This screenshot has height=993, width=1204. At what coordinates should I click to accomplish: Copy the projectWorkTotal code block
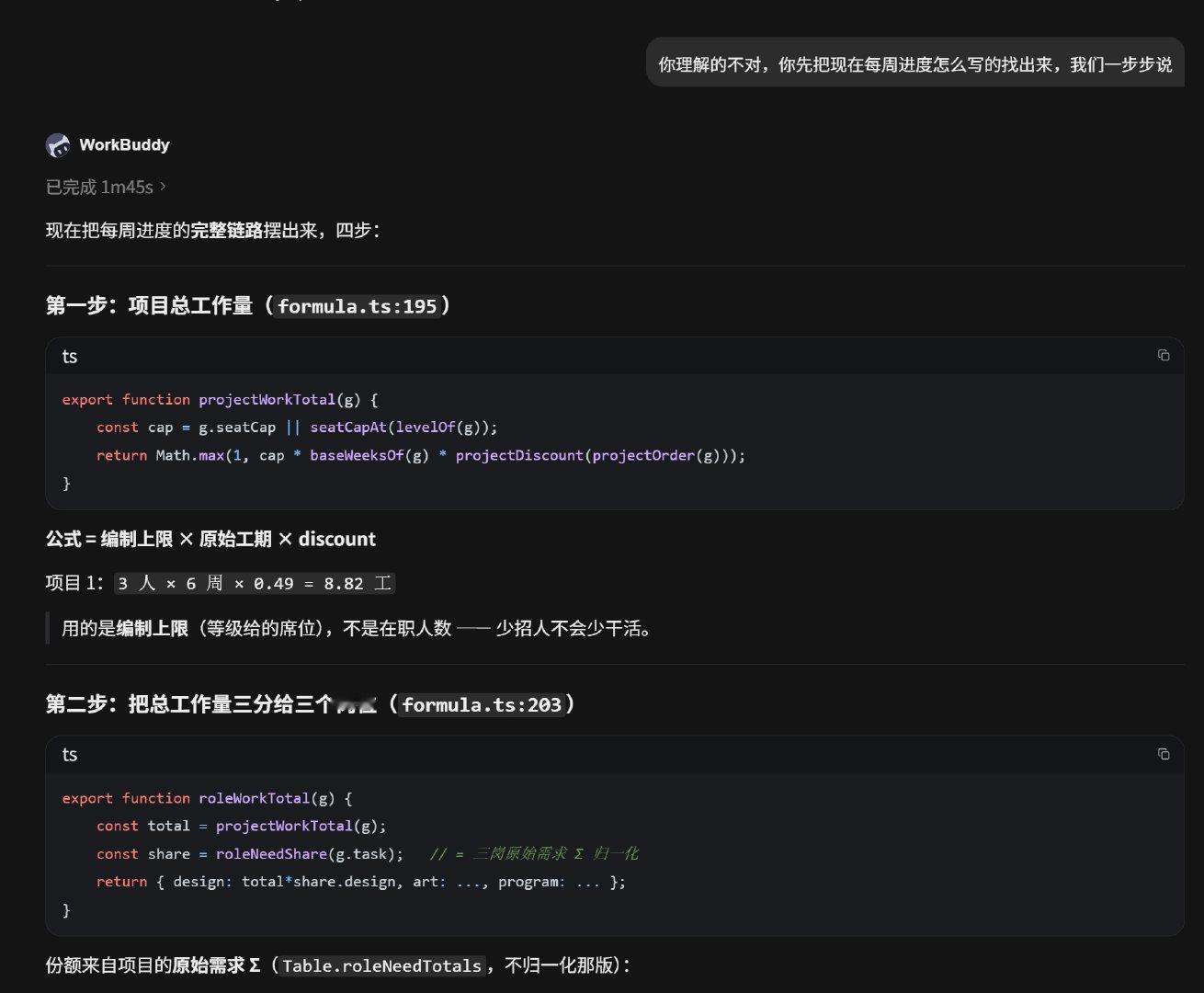(1164, 356)
